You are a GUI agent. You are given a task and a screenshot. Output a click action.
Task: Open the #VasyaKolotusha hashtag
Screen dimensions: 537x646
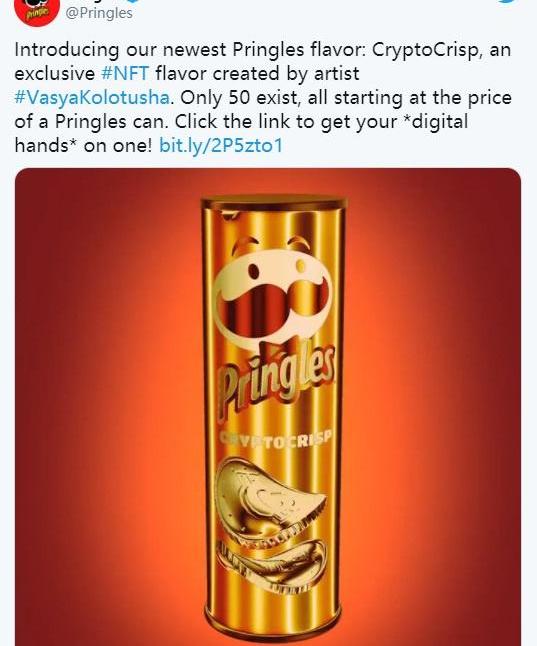tap(92, 98)
